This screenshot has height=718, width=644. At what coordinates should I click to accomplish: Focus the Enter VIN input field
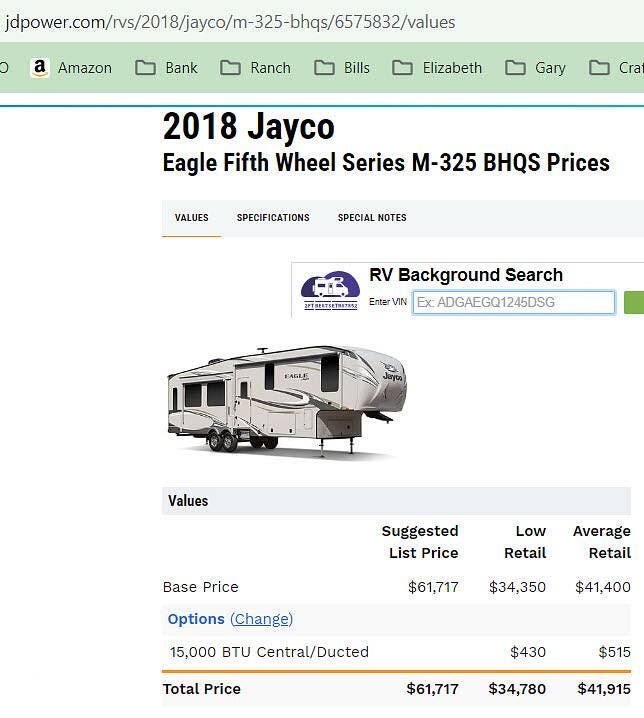(x=513, y=302)
